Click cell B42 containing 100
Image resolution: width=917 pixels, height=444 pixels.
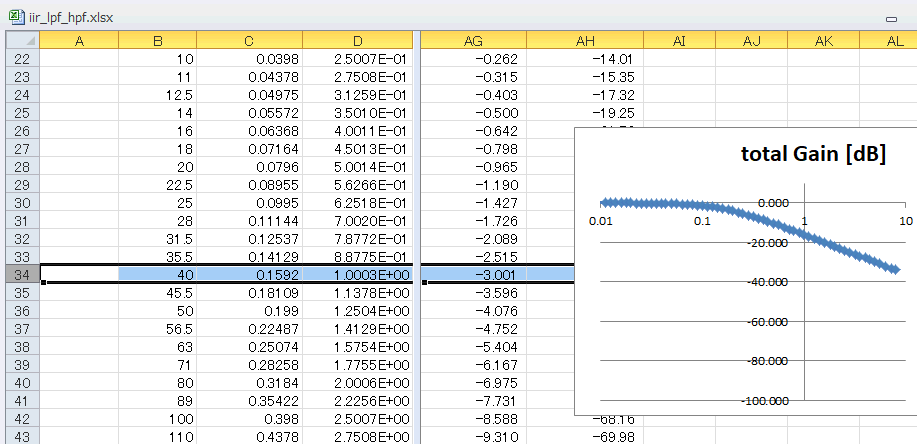tap(157, 419)
